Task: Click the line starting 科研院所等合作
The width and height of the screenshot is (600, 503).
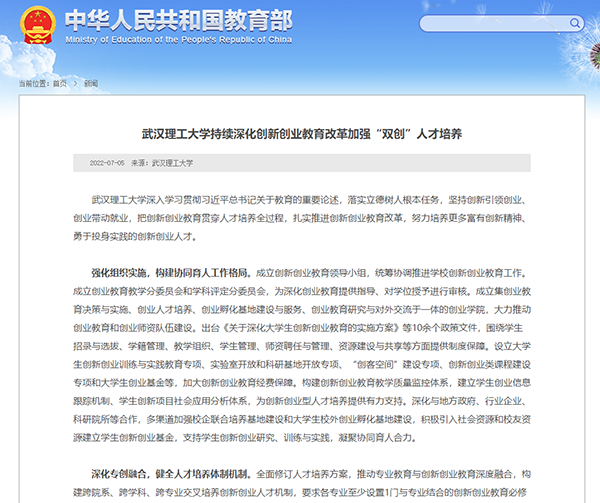Action: point(302,419)
